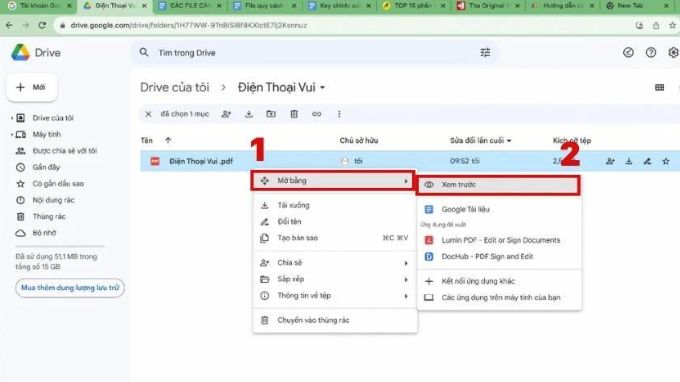Click trash icon in selection toolbar

point(294,114)
